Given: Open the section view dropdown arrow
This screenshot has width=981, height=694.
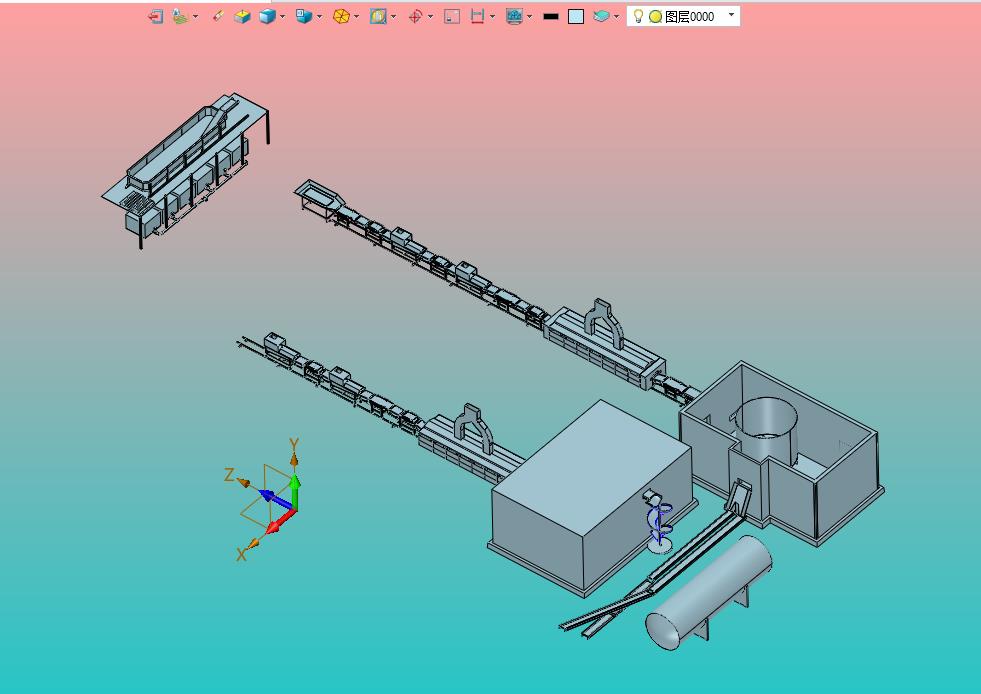Looking at the screenshot, I should [394, 17].
